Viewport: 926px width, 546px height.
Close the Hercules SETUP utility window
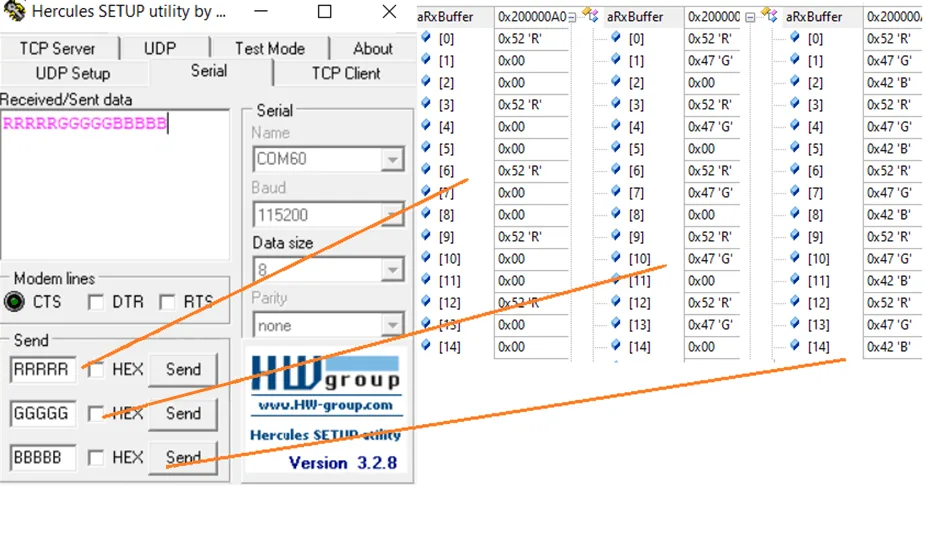(389, 11)
